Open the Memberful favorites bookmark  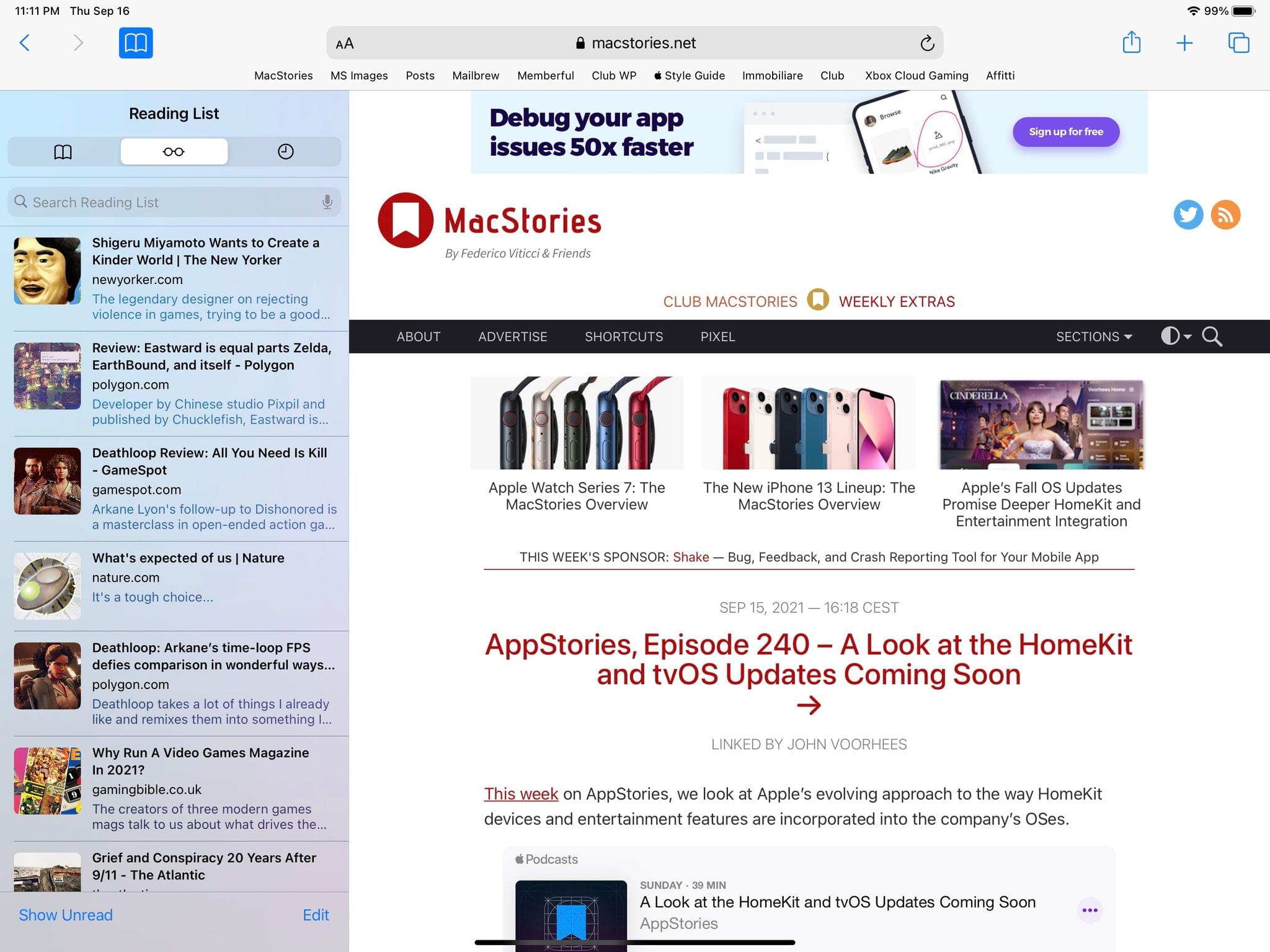546,76
